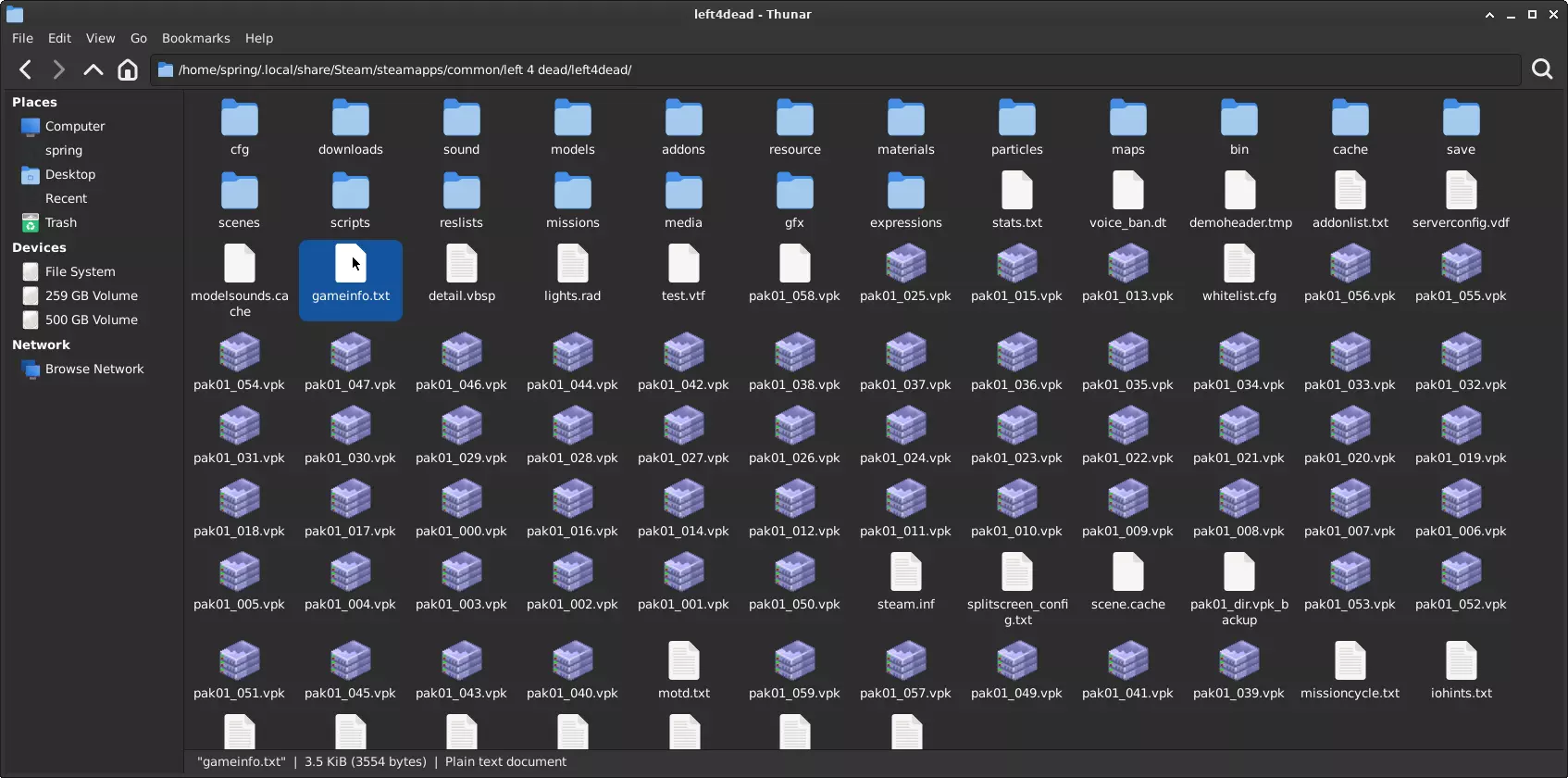Click the modelsounds.cache file name

[240, 304]
